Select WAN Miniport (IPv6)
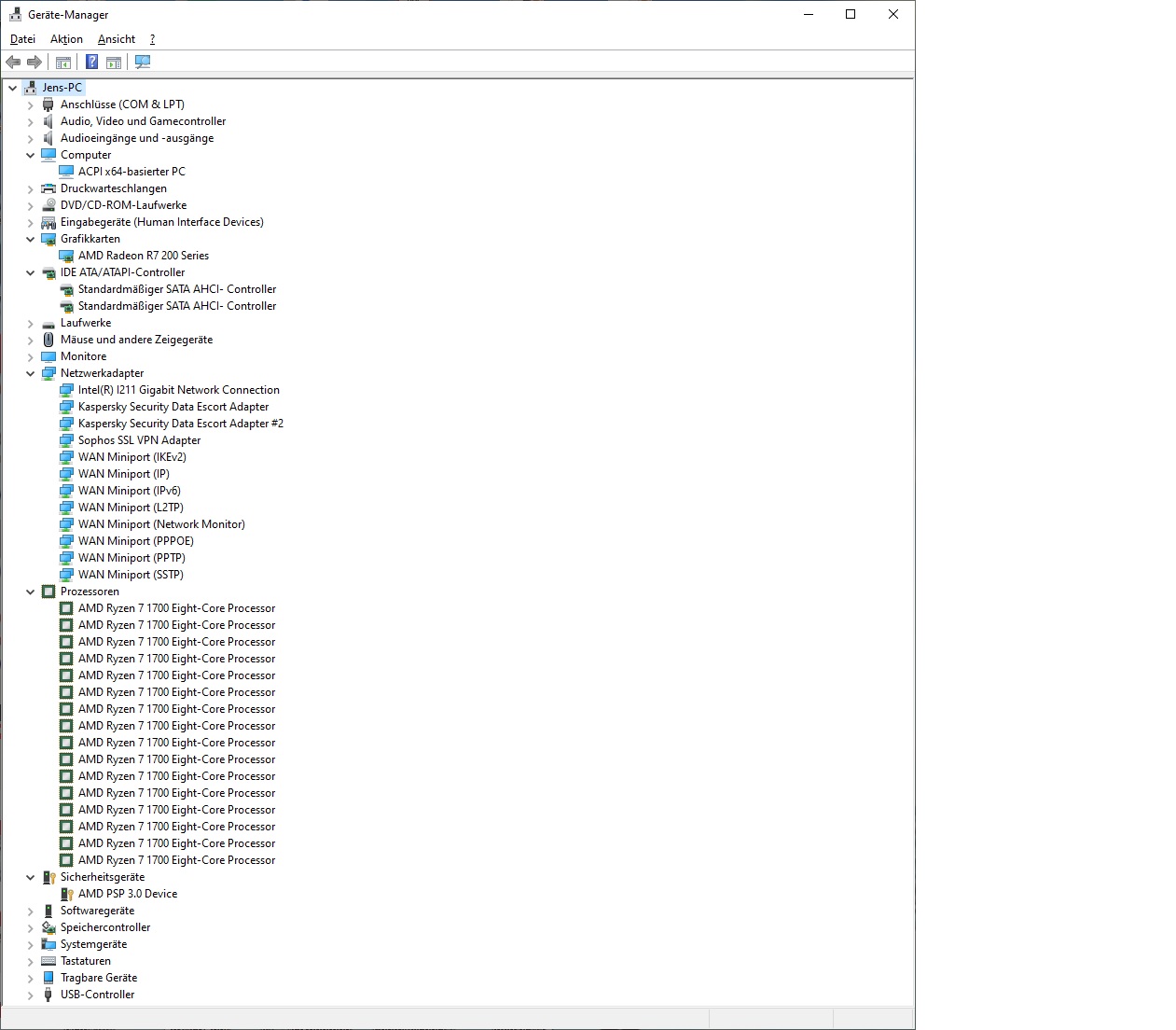 point(130,491)
